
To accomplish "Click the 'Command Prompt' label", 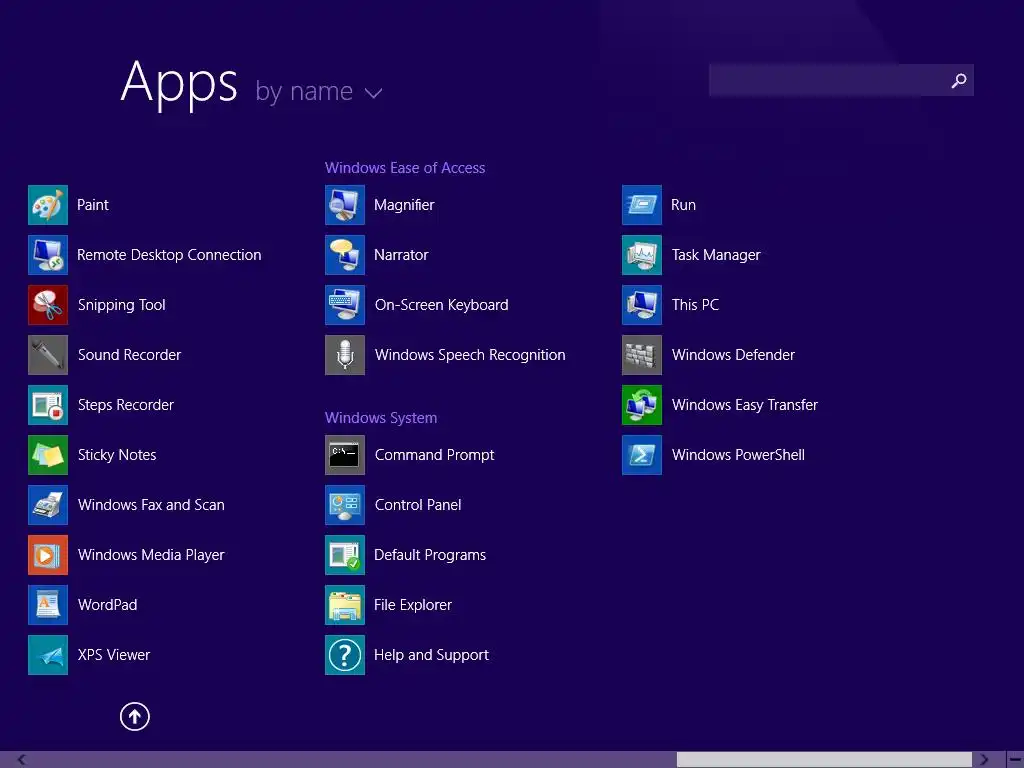I will click(434, 455).
